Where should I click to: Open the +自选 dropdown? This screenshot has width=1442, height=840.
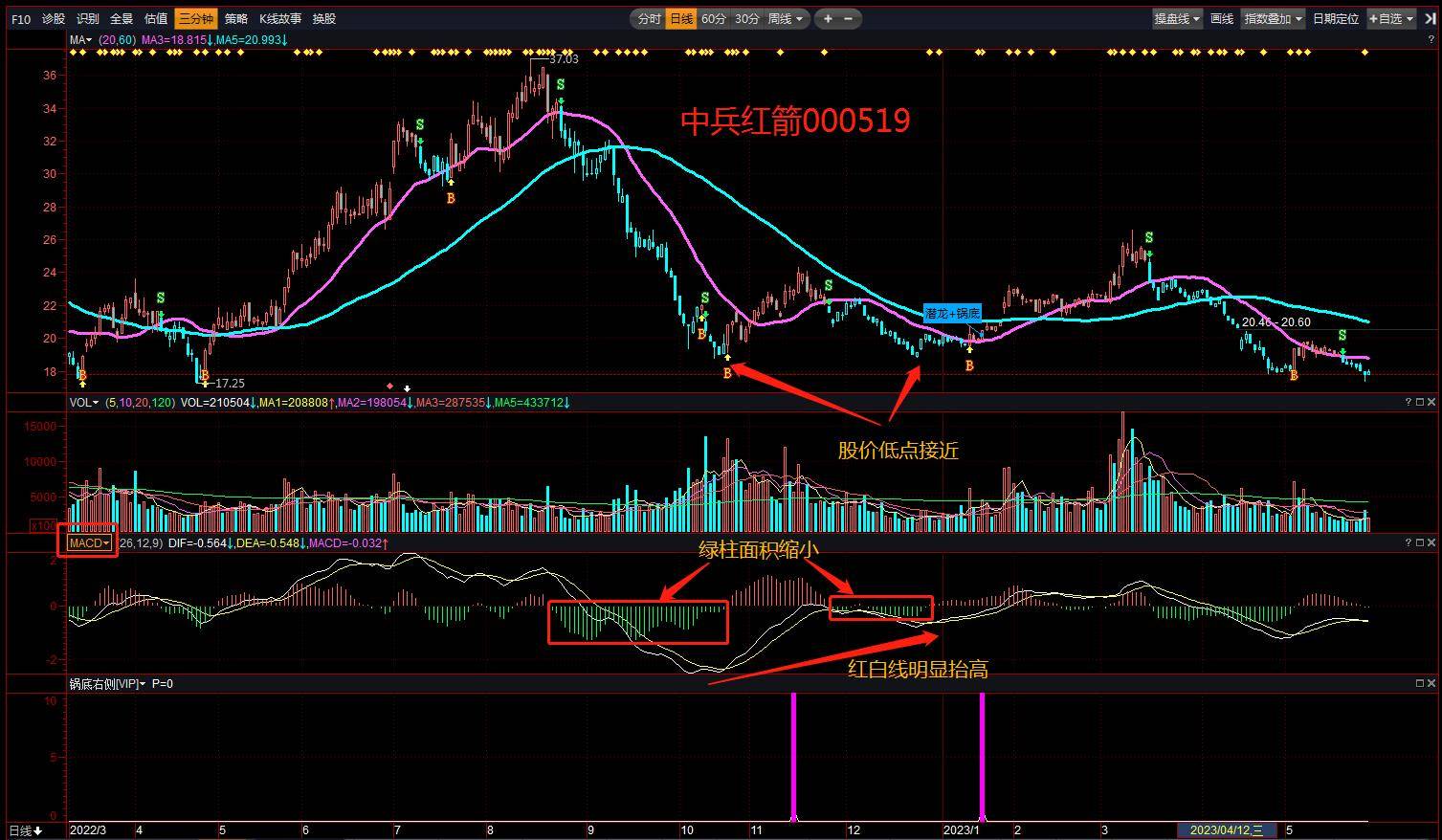[x=1391, y=18]
